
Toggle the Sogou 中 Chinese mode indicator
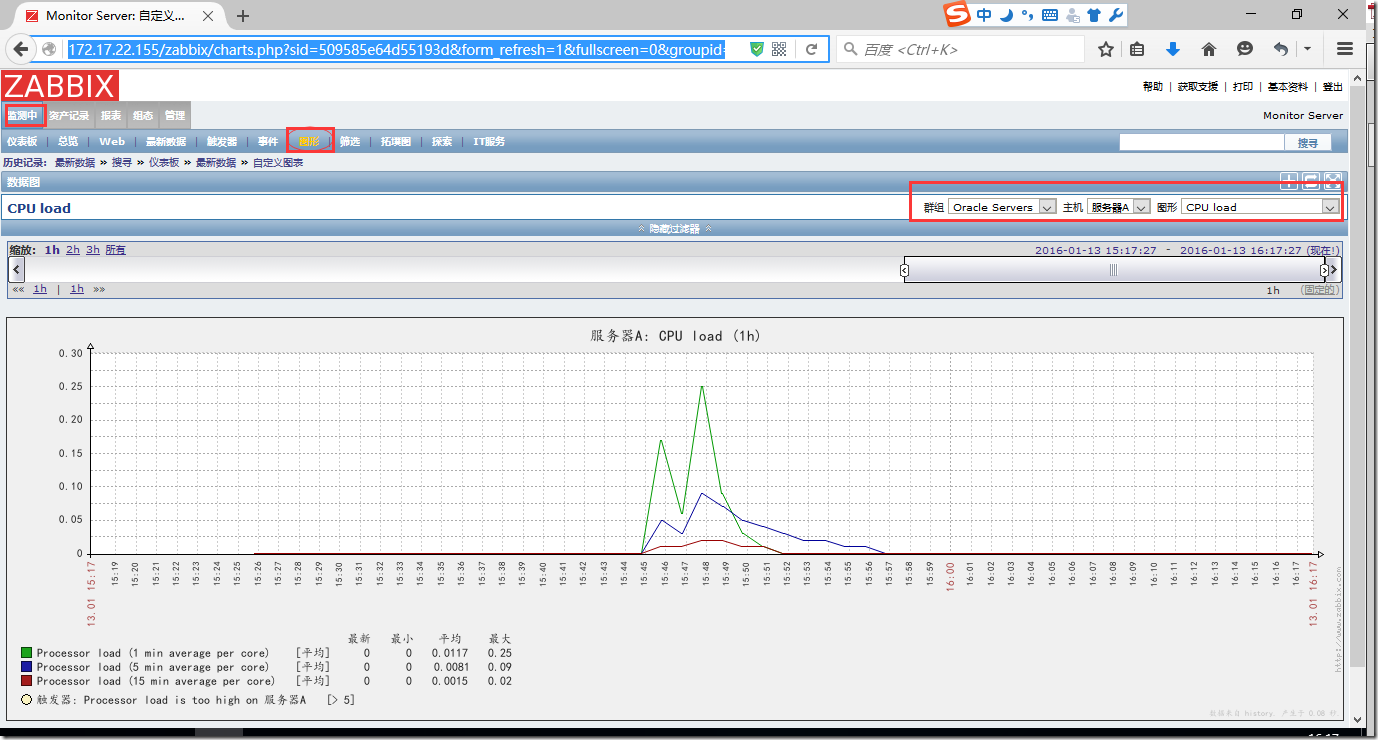click(x=984, y=15)
